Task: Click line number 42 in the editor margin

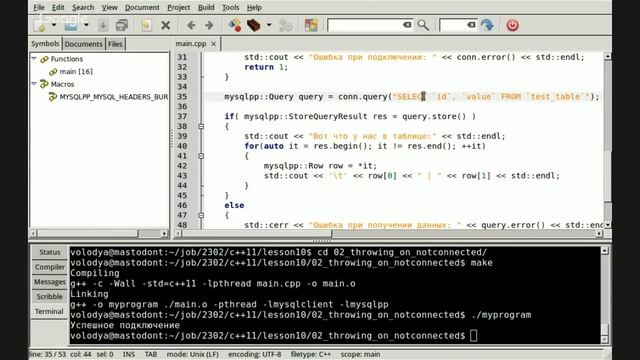Action: pos(182,166)
